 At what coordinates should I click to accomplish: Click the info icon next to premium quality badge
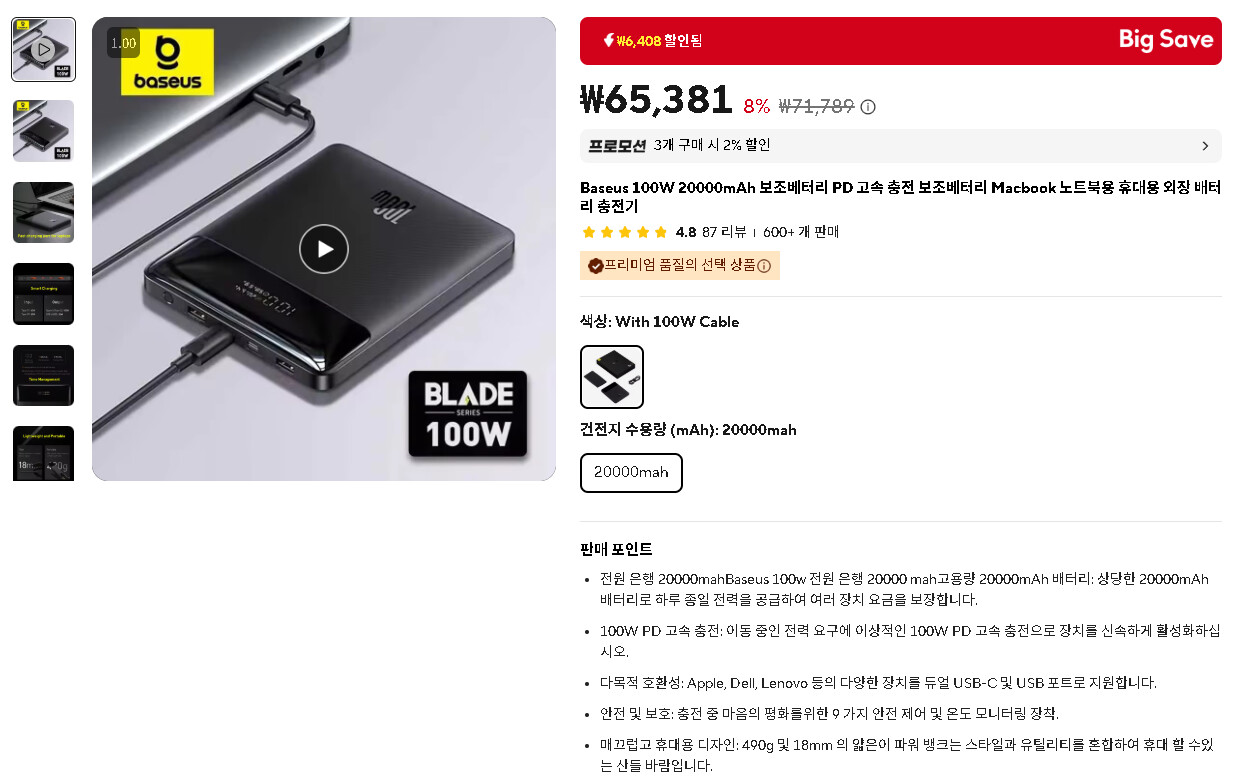pos(764,266)
